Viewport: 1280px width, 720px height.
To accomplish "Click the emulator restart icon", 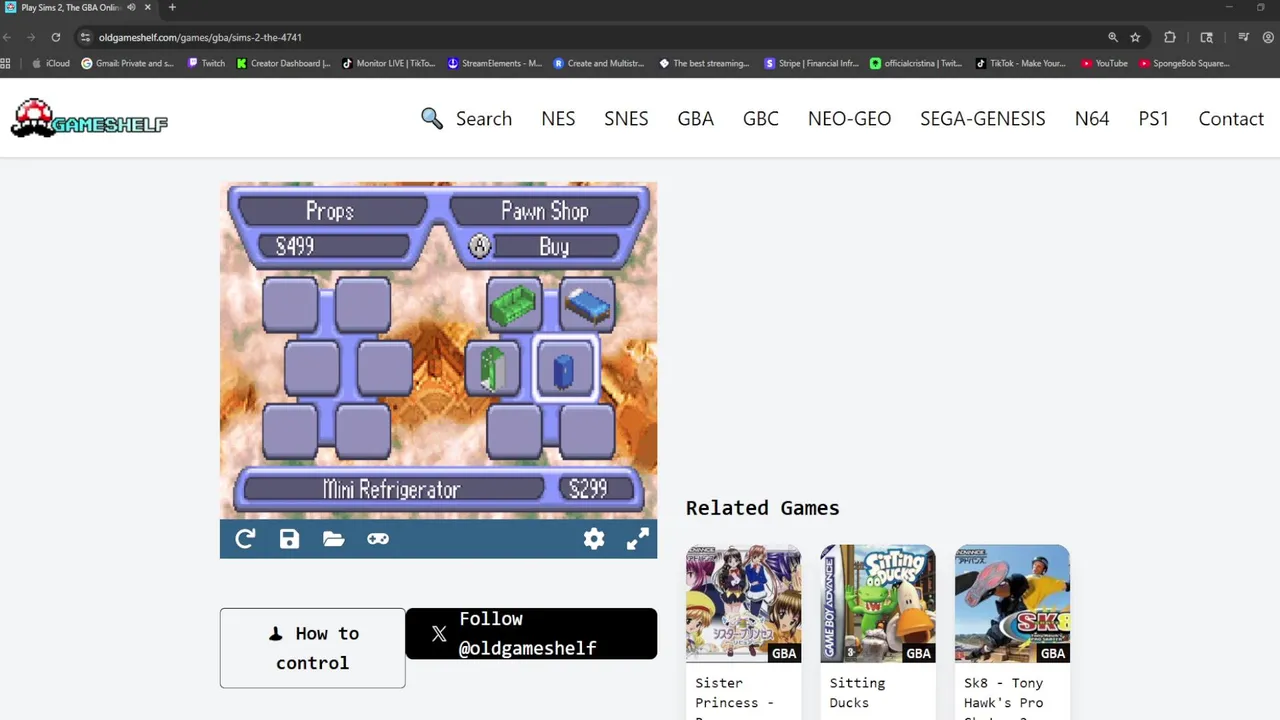I will (245, 539).
